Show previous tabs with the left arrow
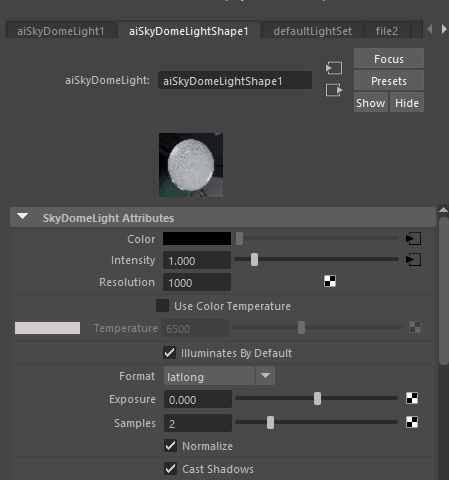The height and width of the screenshot is (480, 449). (430, 29)
